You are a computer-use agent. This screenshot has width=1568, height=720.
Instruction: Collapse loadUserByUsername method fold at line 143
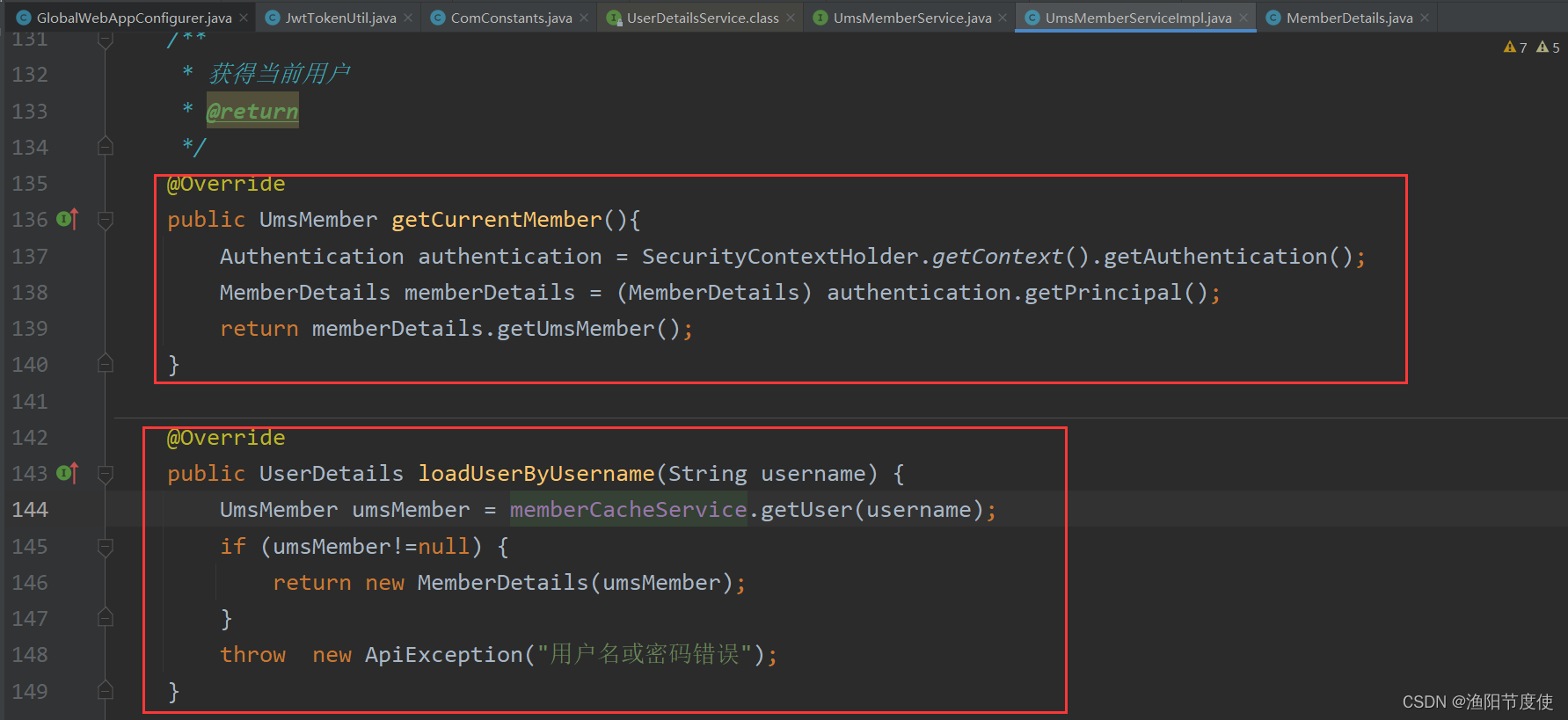coord(106,474)
